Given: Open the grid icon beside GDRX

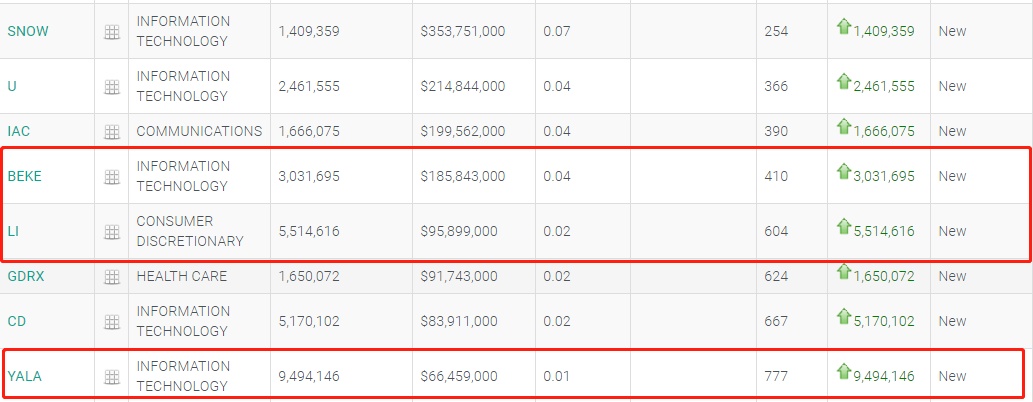Looking at the screenshot, I should coord(112,277).
